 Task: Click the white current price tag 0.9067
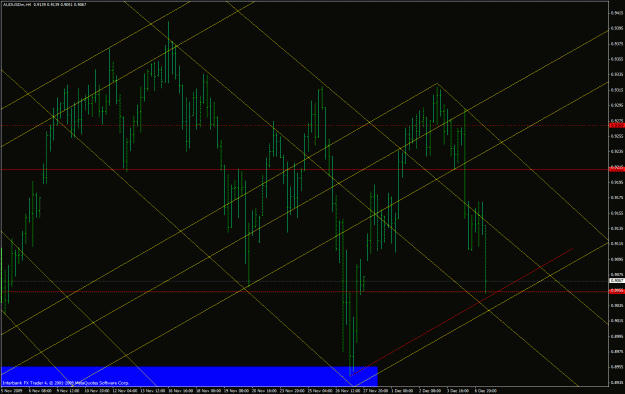pos(617,281)
